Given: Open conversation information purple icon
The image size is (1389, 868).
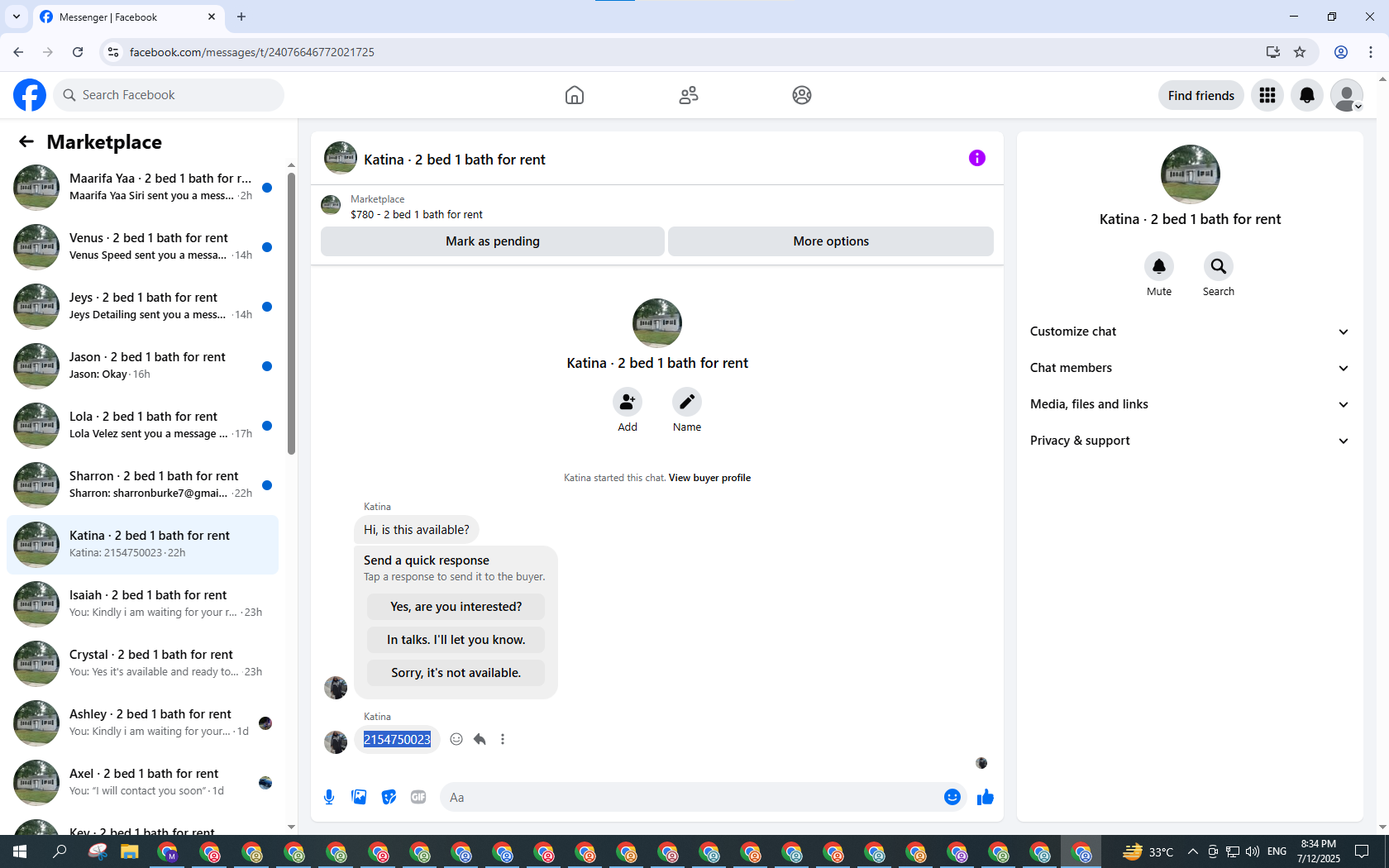Looking at the screenshot, I should point(977,158).
